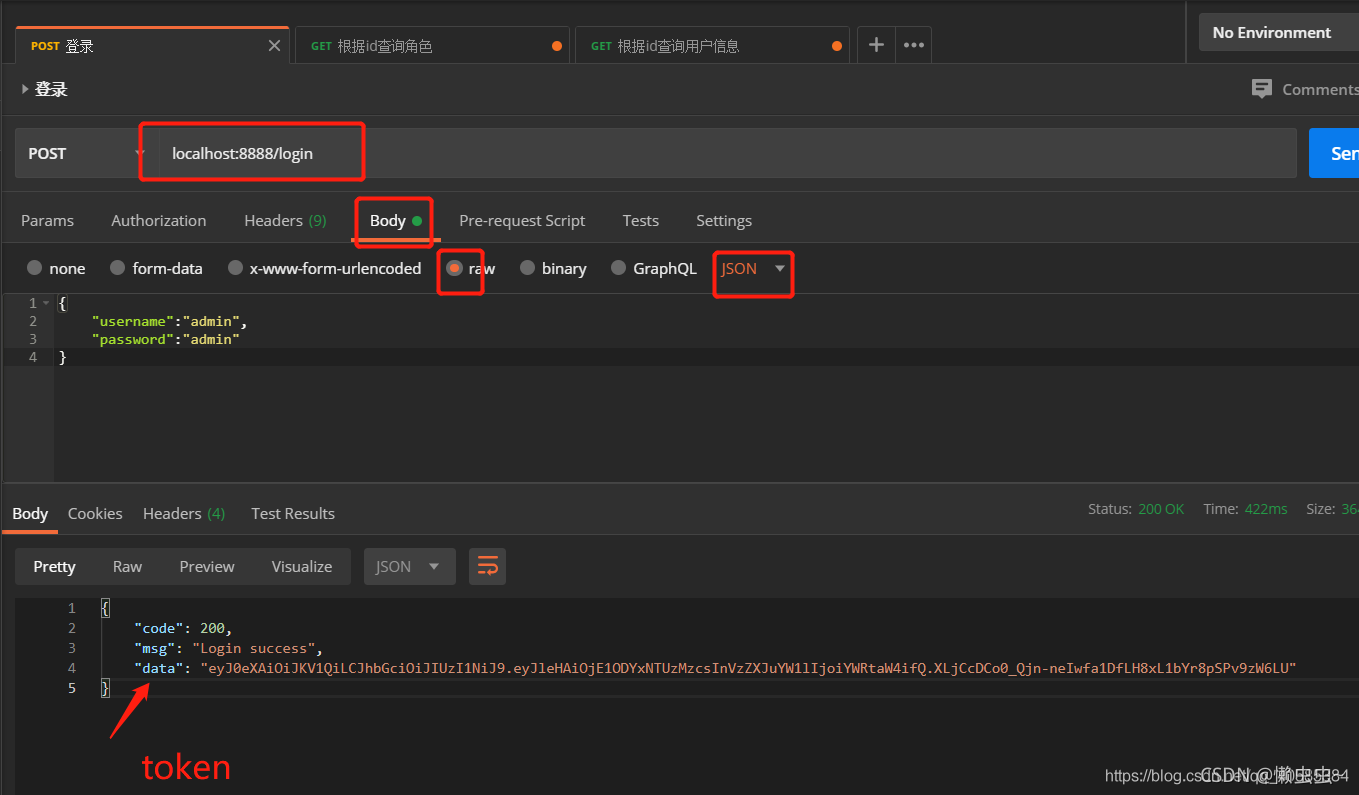This screenshot has width=1359, height=795.
Task: Expand the 登录 request description triangle
Action: click(x=25, y=89)
